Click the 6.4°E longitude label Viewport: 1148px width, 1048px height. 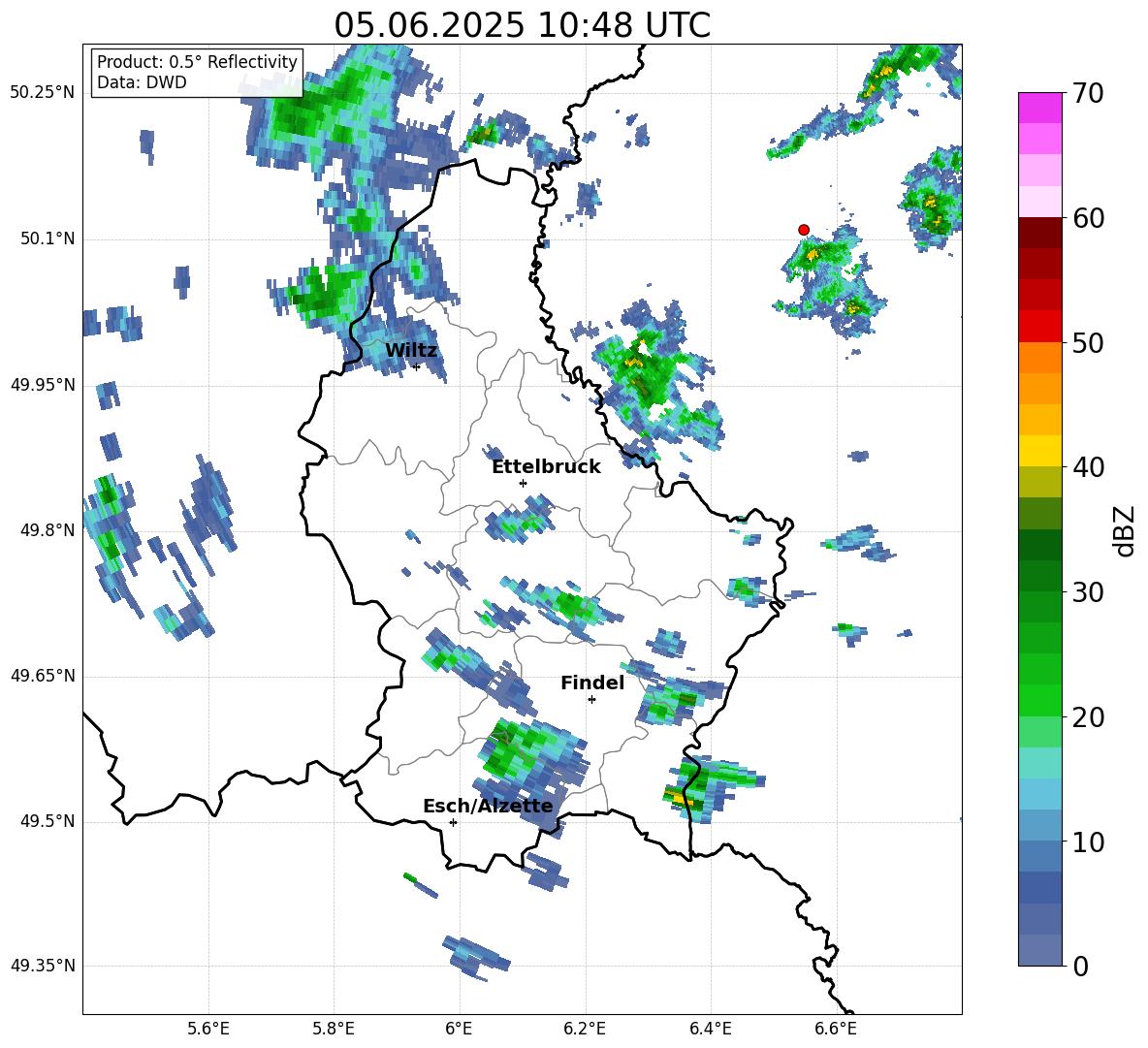point(710,1029)
